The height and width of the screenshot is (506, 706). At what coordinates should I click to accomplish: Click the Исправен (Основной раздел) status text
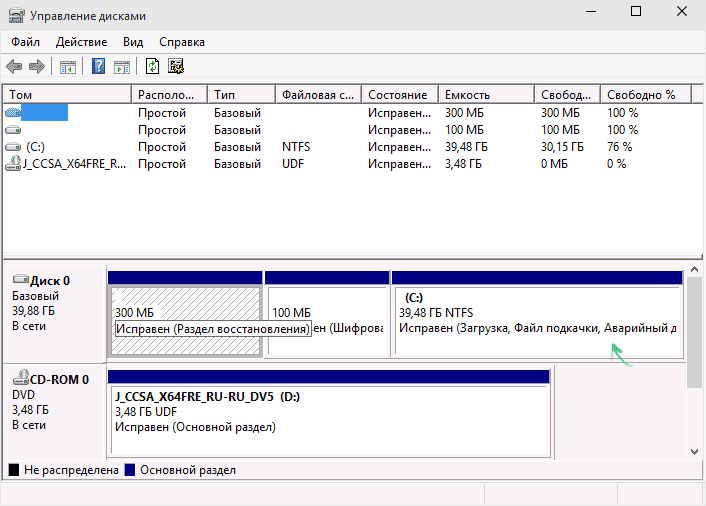(x=195, y=427)
